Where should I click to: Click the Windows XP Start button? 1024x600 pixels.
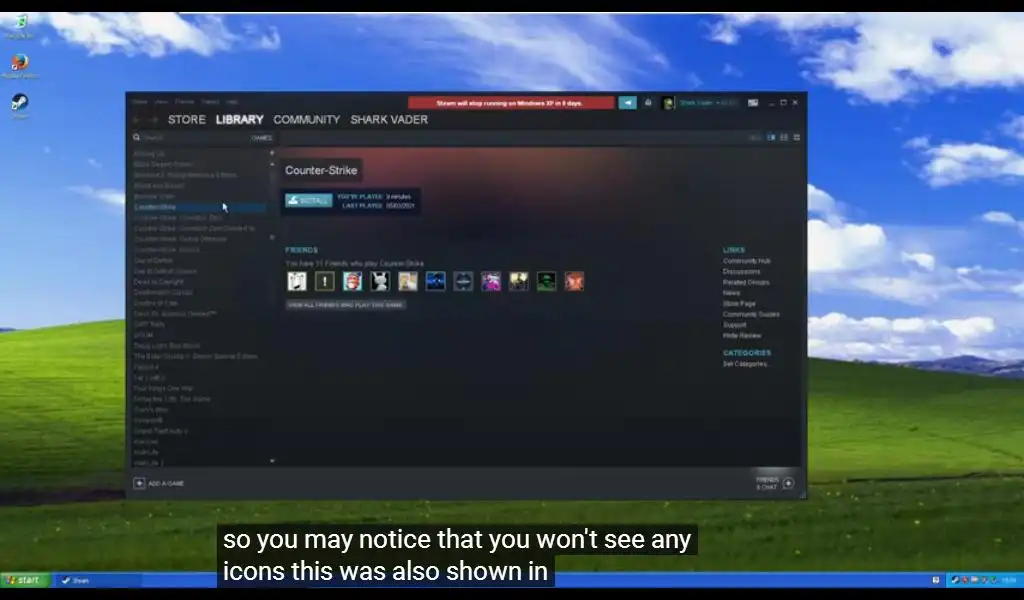pos(25,580)
